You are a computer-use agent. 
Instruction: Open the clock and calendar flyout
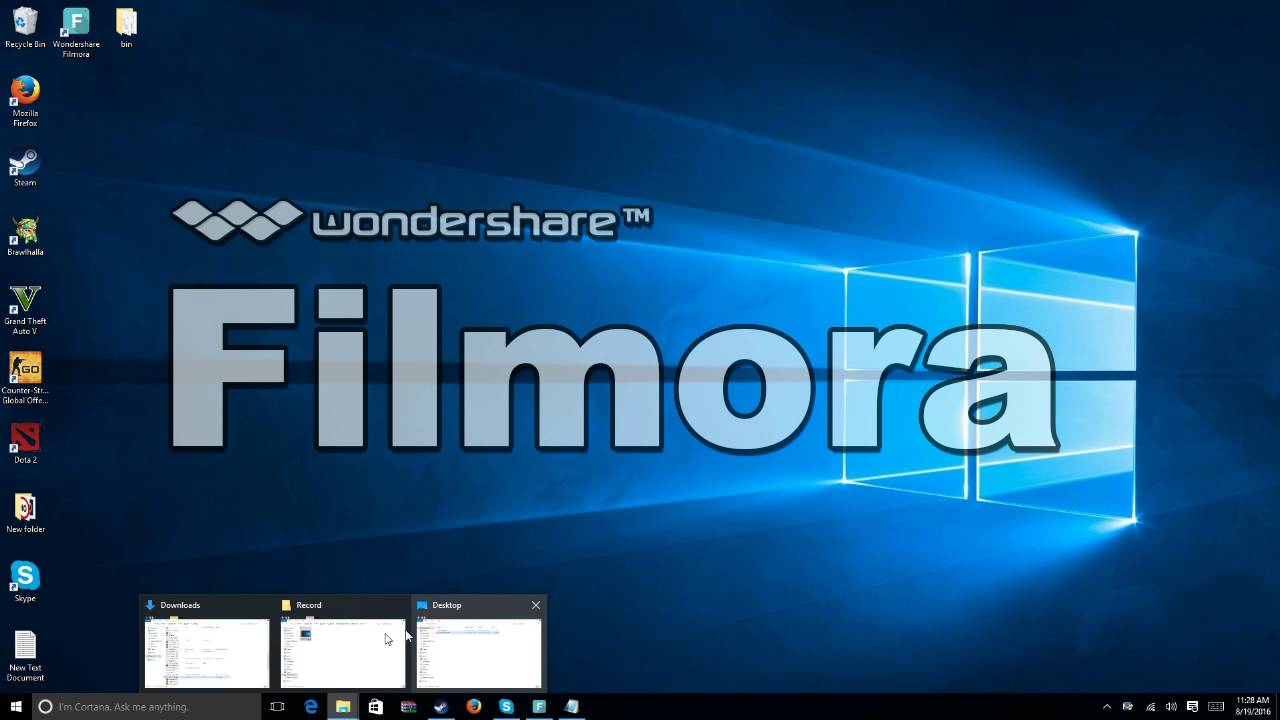(1252, 706)
